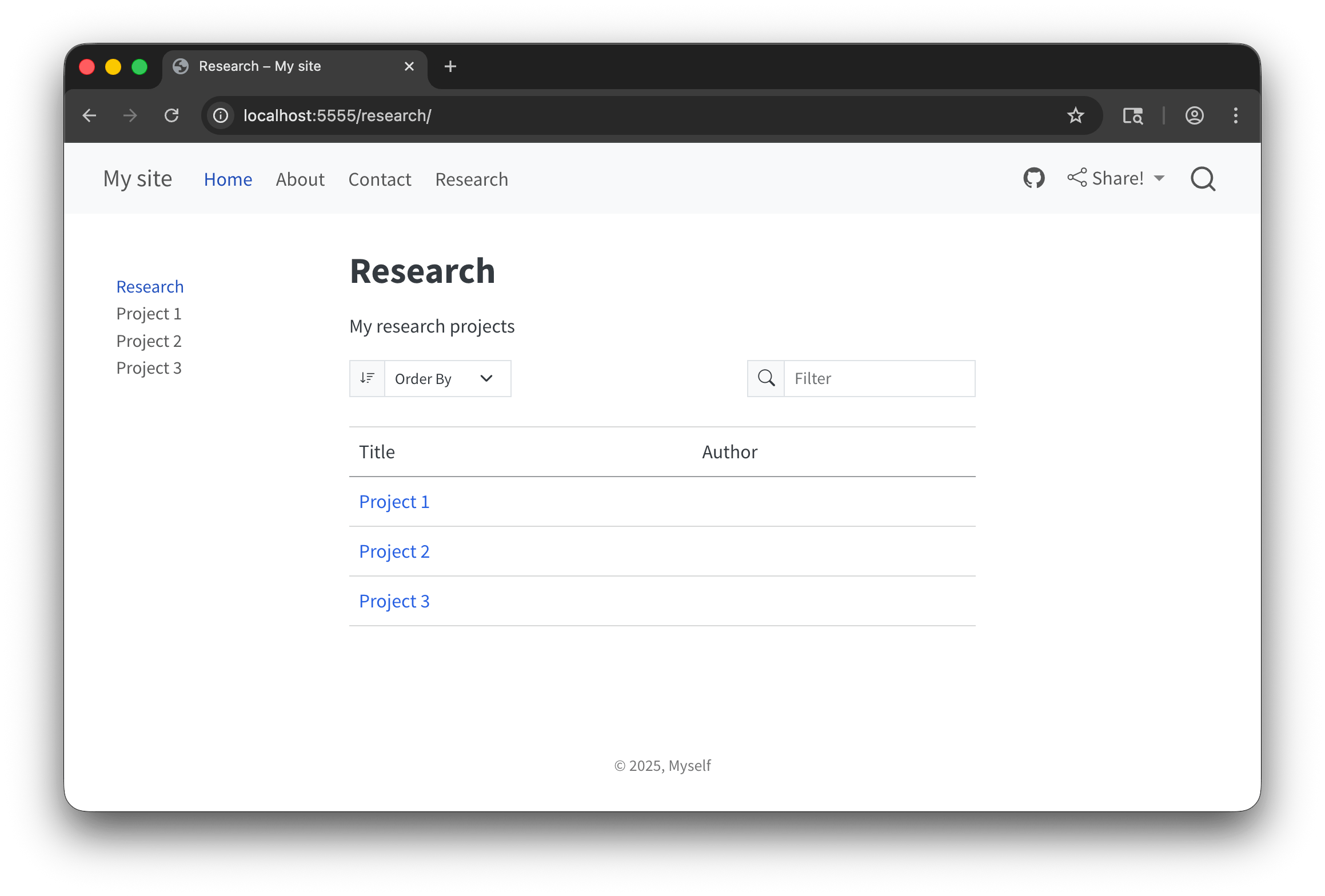Go to About in the navbar
Image resolution: width=1325 pixels, height=896 pixels.
click(300, 179)
